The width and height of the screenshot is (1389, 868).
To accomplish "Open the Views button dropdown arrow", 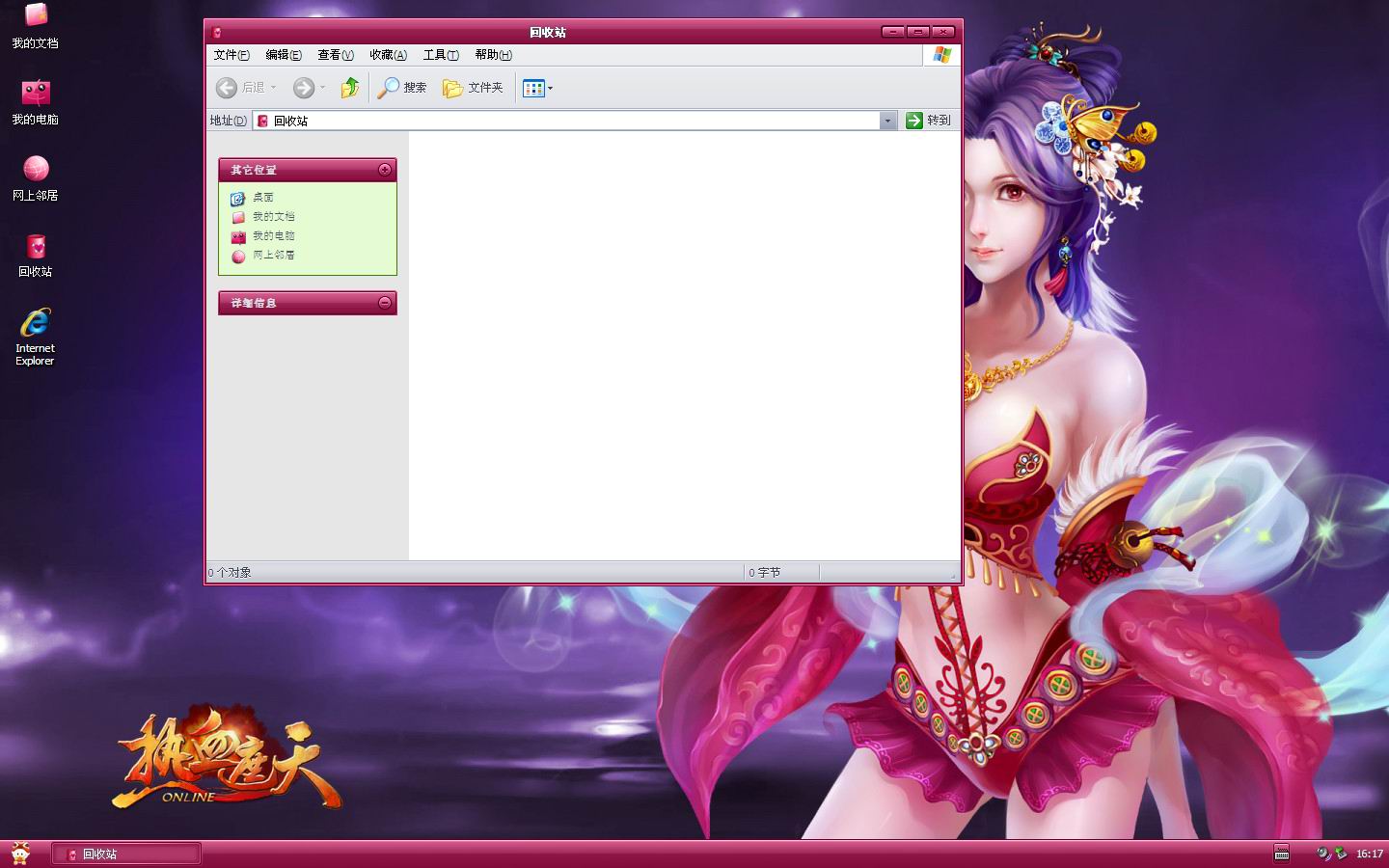I will pos(551,89).
